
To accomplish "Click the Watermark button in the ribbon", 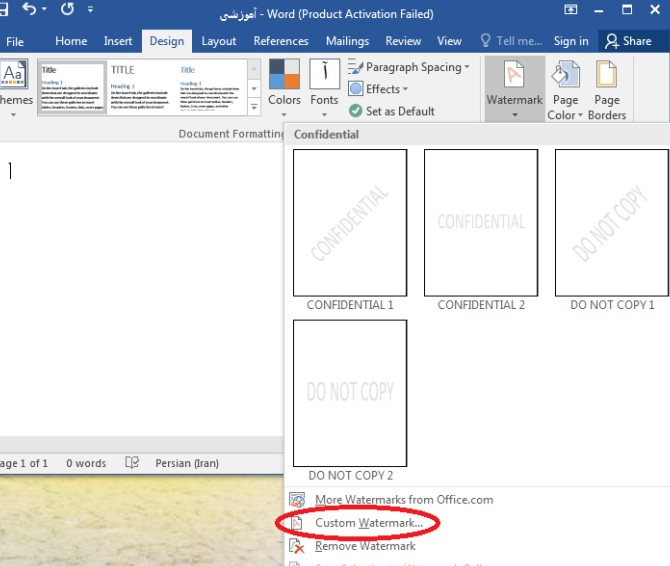I will 514,88.
